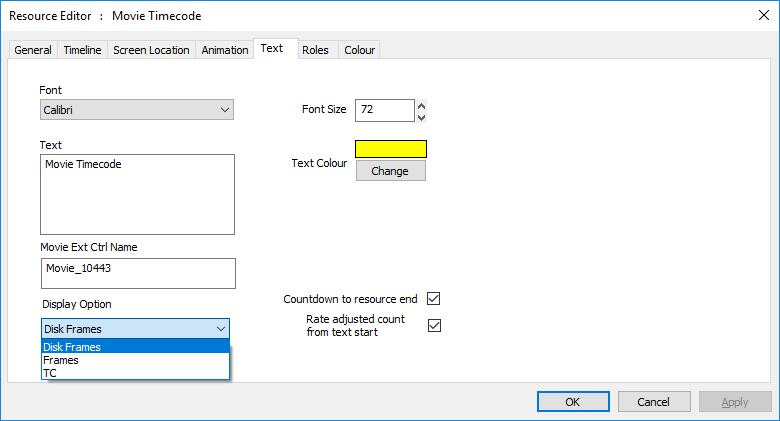The width and height of the screenshot is (780, 421).
Task: Toggle Countdown to resource end checkbox
Action: coord(433,299)
